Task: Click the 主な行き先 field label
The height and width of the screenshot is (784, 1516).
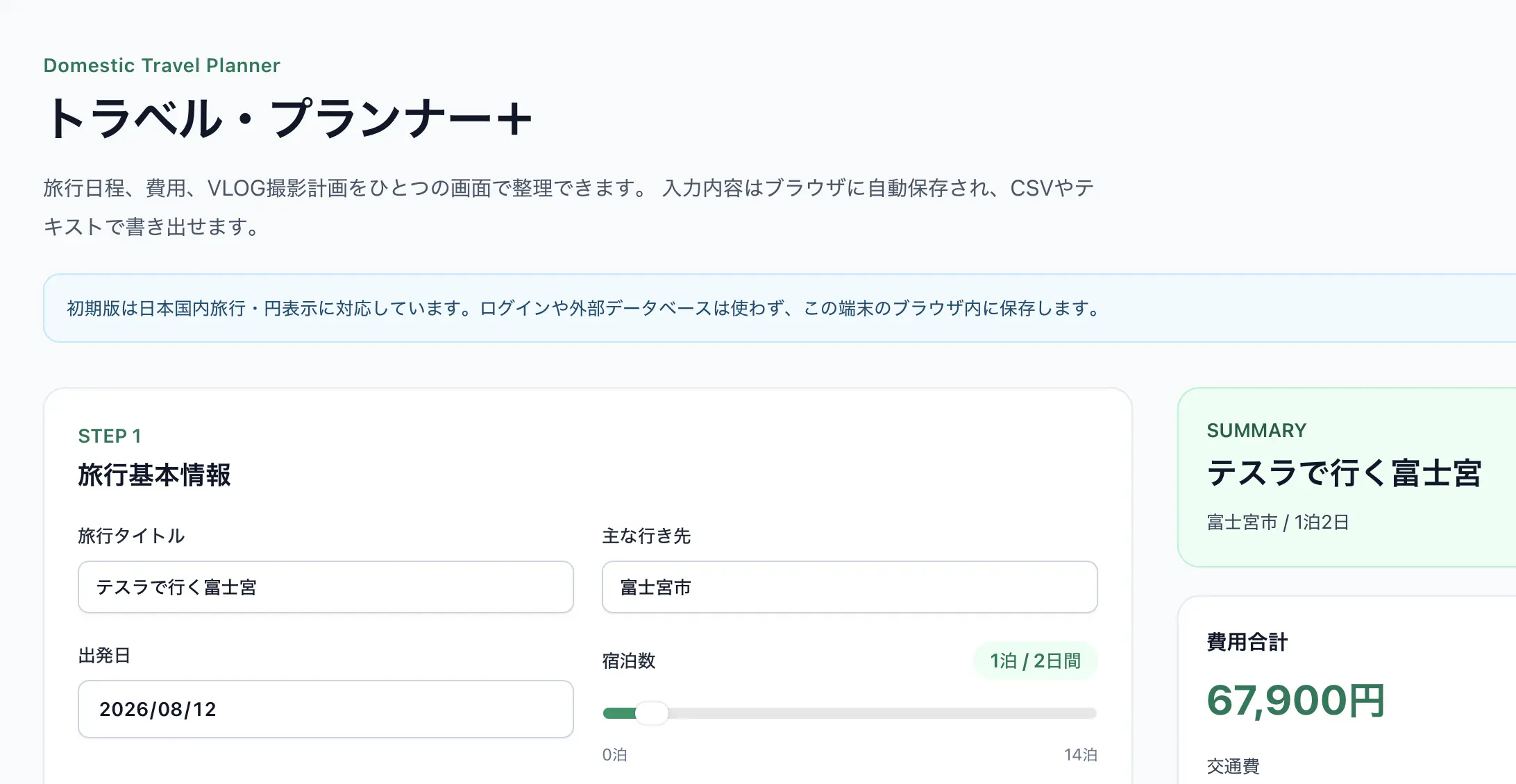Action: point(646,536)
